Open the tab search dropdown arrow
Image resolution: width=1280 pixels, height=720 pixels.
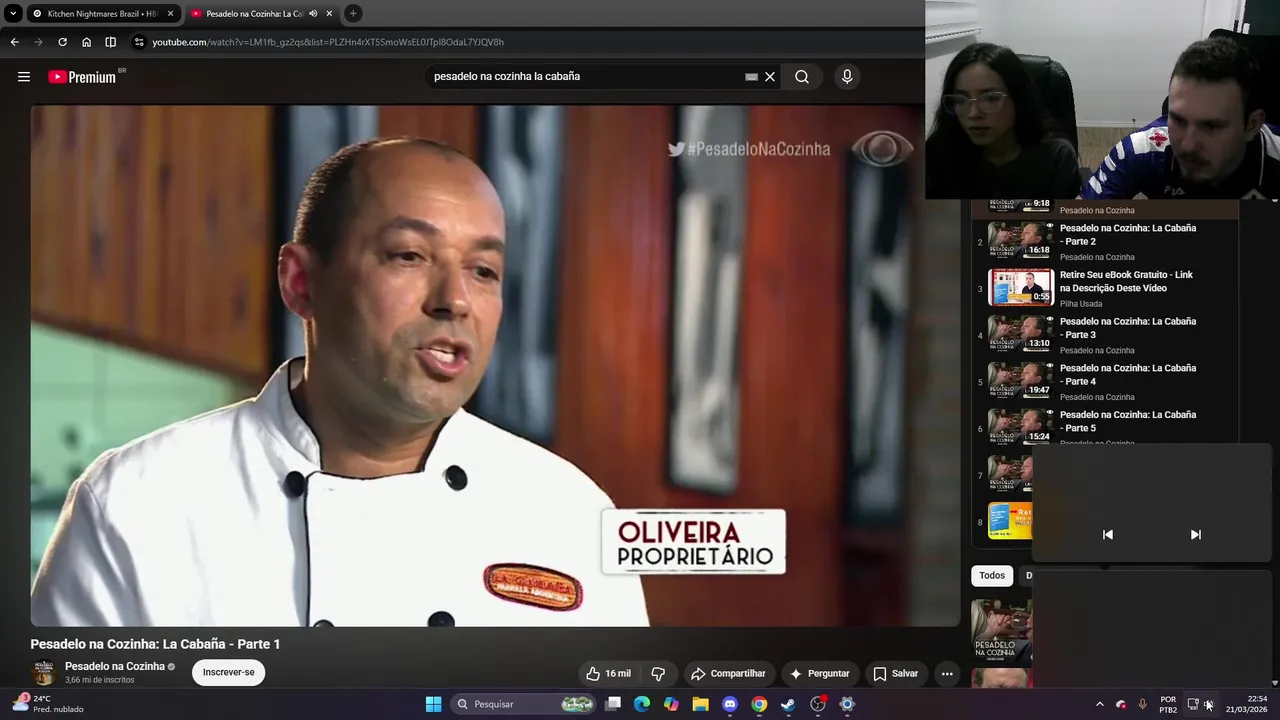point(13,14)
